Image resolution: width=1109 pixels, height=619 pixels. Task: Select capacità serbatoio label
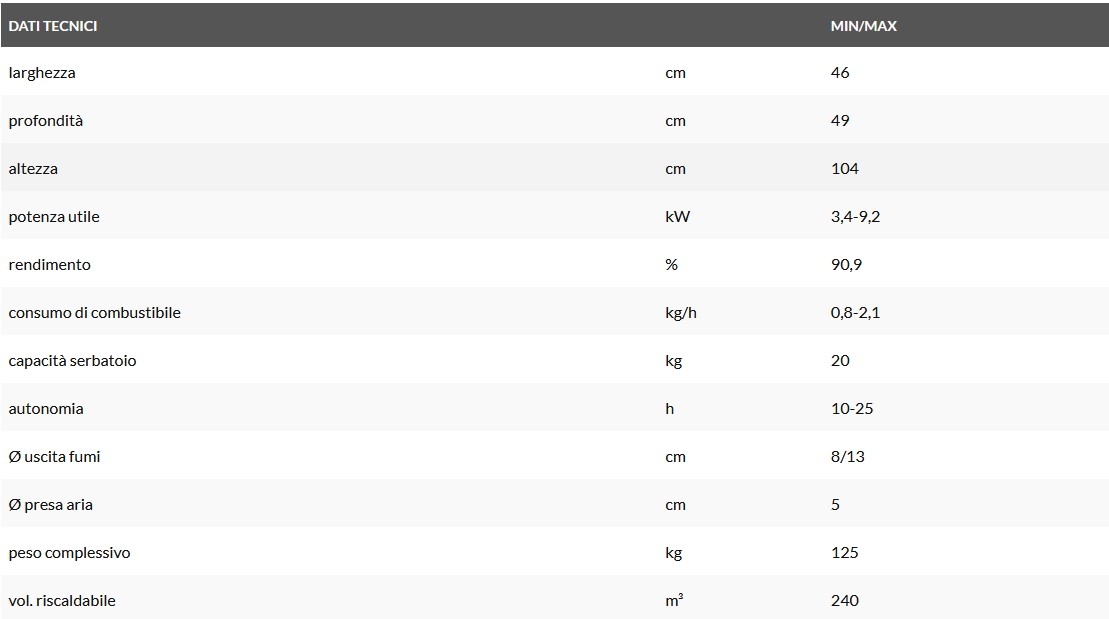(72, 361)
